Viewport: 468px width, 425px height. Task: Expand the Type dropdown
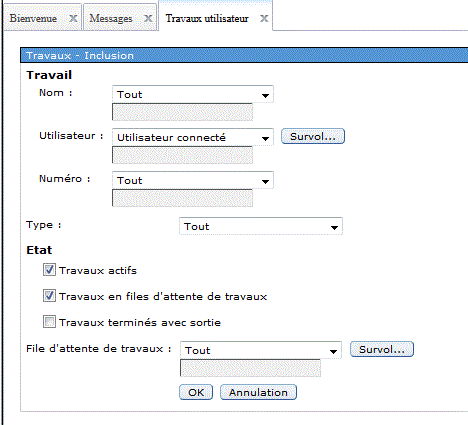coord(261,226)
